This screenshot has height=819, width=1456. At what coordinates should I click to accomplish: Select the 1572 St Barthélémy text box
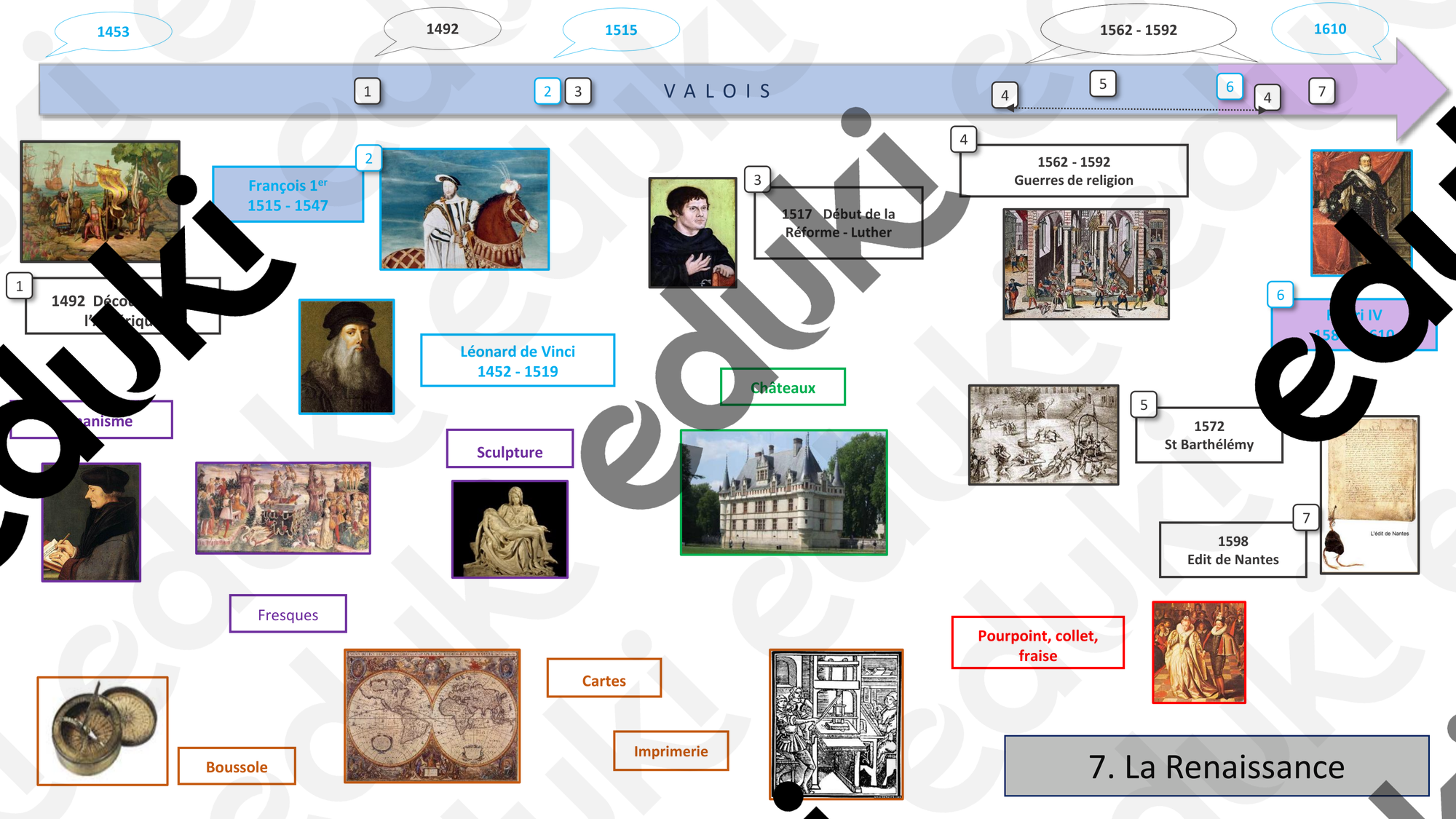pyautogui.click(x=1209, y=435)
